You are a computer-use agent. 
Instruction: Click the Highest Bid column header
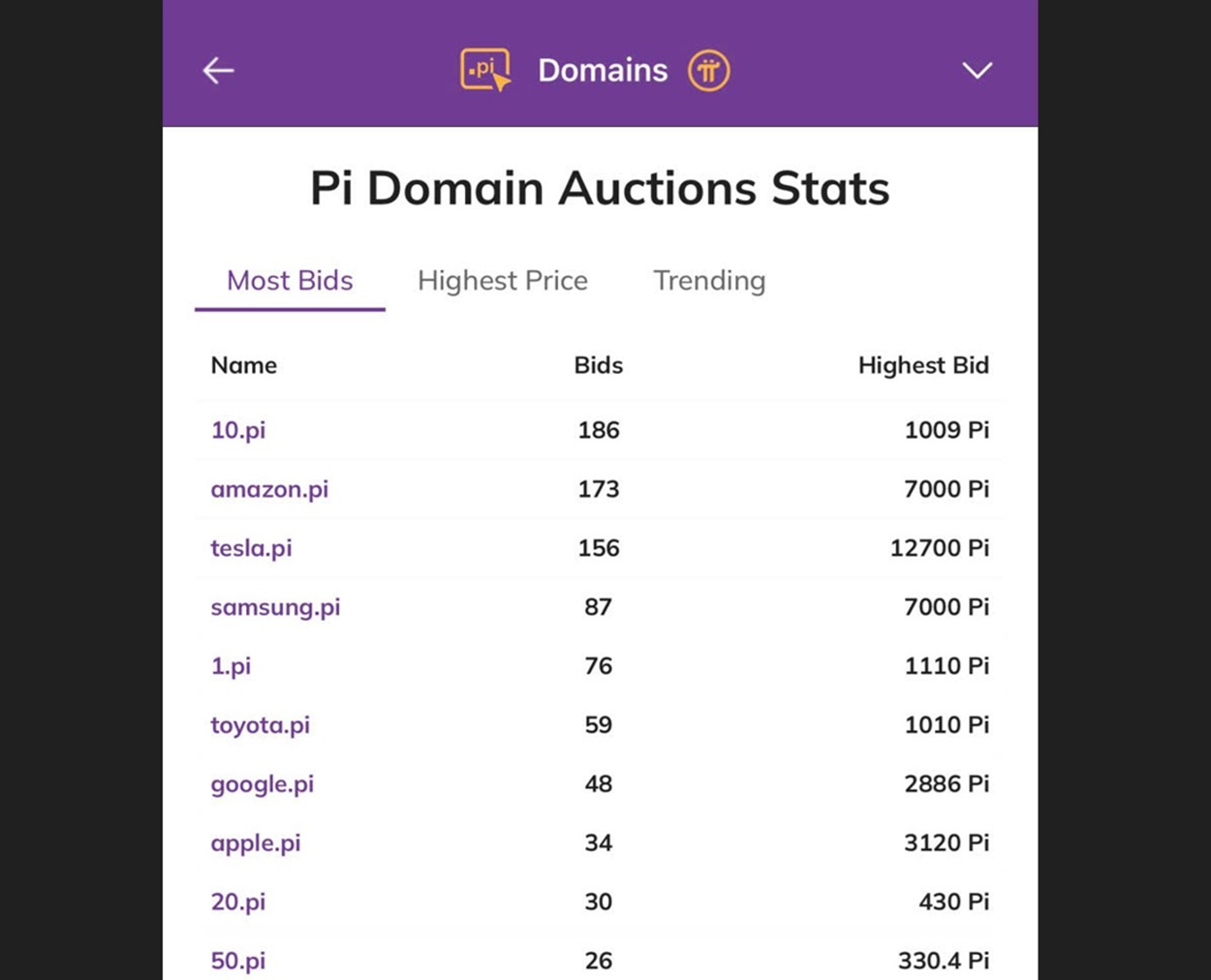[x=923, y=365]
